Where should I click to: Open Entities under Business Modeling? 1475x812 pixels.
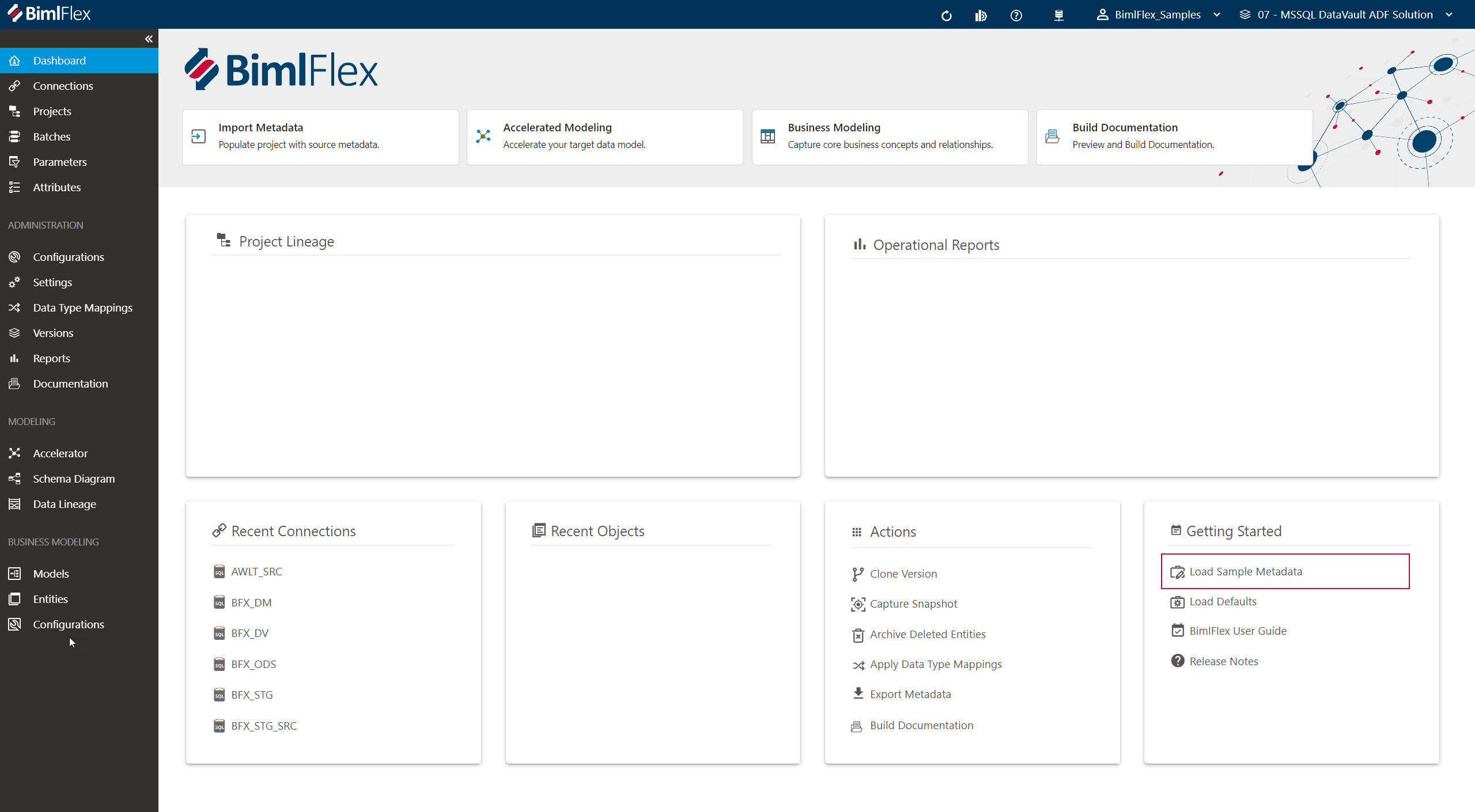[x=51, y=599]
